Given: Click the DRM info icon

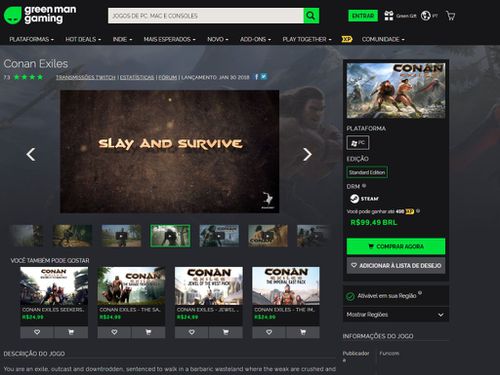Looking at the screenshot, I should coord(364,186).
